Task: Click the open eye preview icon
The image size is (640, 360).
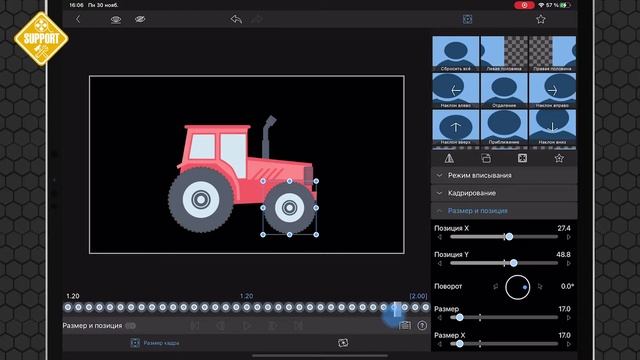Action: (116, 19)
